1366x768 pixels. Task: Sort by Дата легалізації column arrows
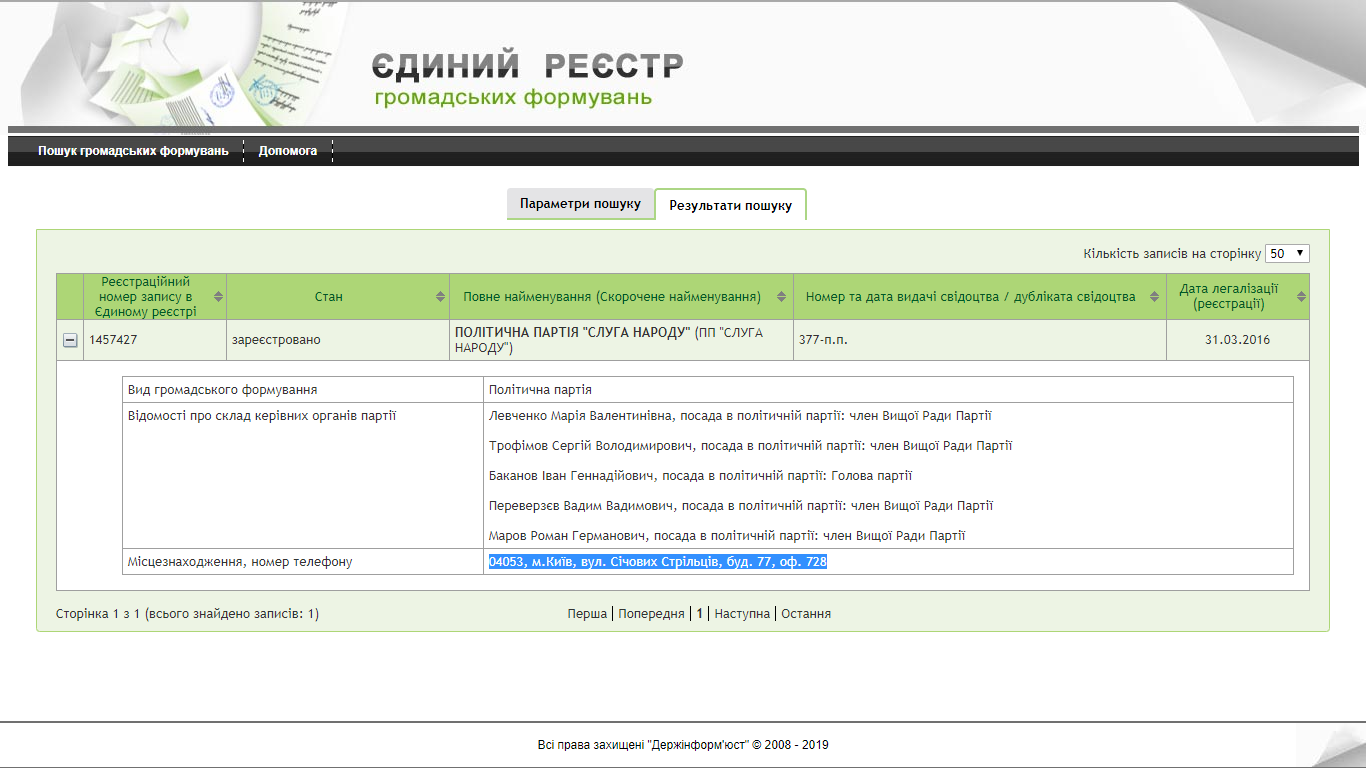[x=1301, y=297]
